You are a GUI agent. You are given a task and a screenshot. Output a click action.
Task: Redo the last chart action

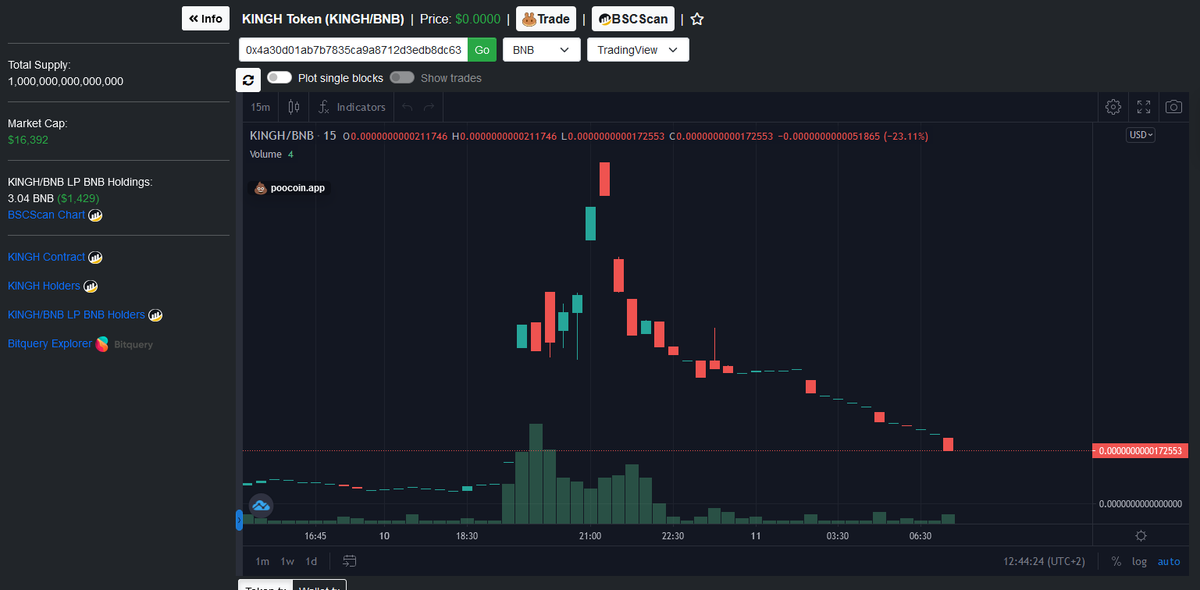click(429, 107)
